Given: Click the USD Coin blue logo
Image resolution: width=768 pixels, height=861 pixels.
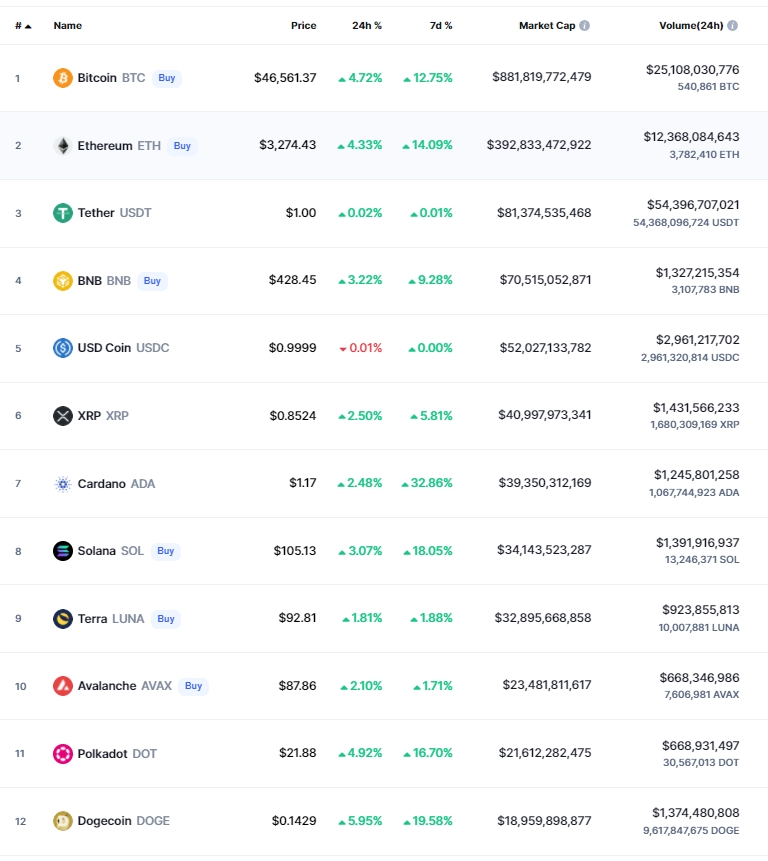Looking at the screenshot, I should [x=63, y=348].
